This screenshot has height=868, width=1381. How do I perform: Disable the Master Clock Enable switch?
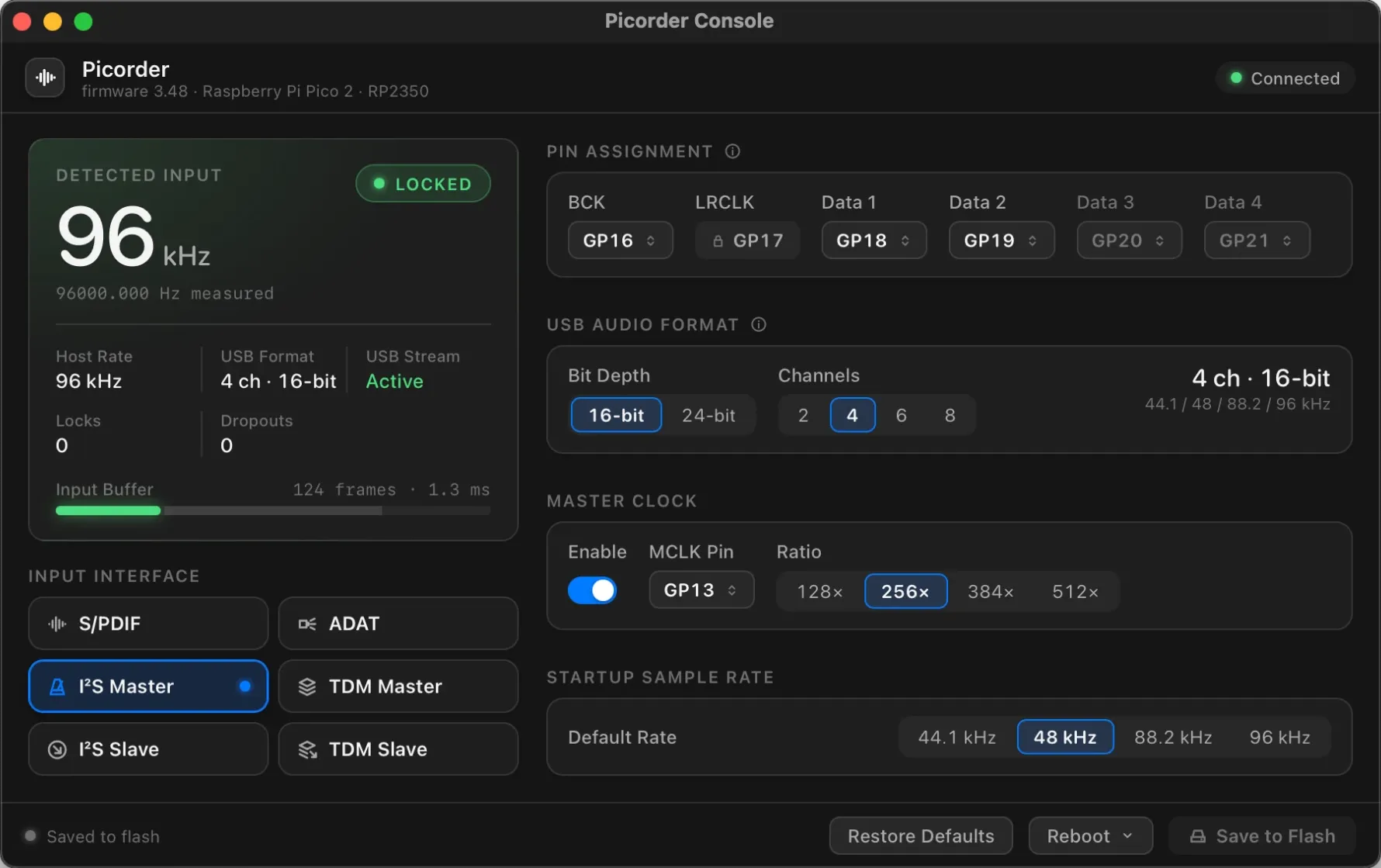coord(593,590)
